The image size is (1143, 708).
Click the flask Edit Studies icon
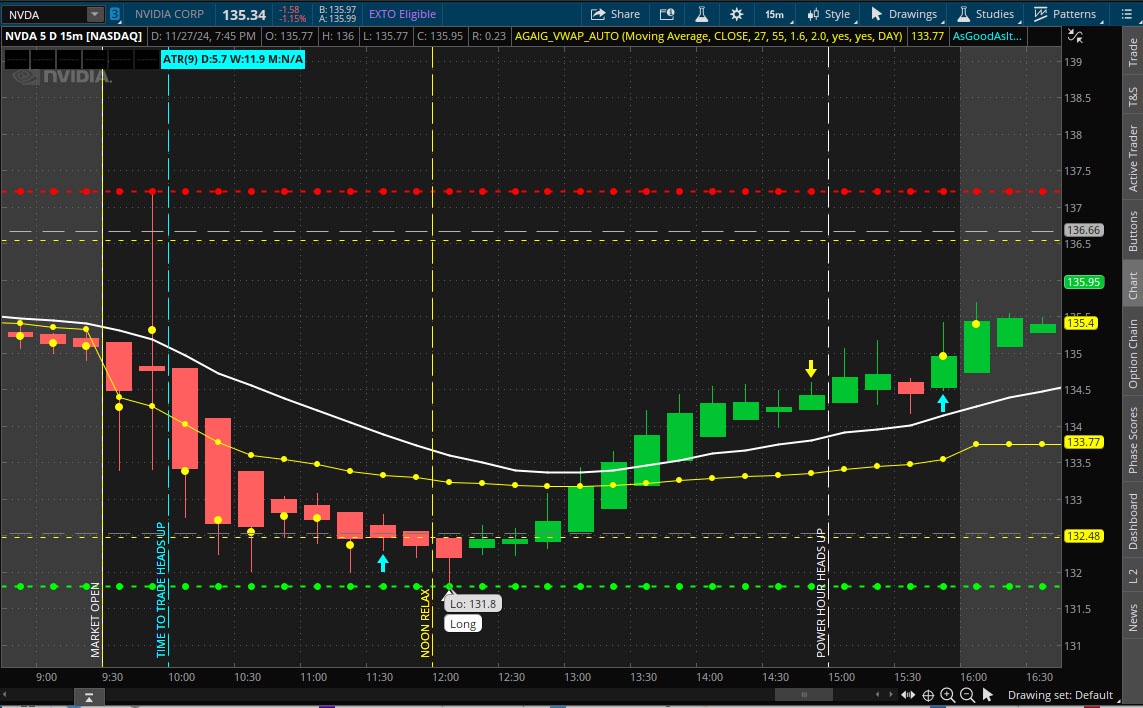[x=701, y=14]
